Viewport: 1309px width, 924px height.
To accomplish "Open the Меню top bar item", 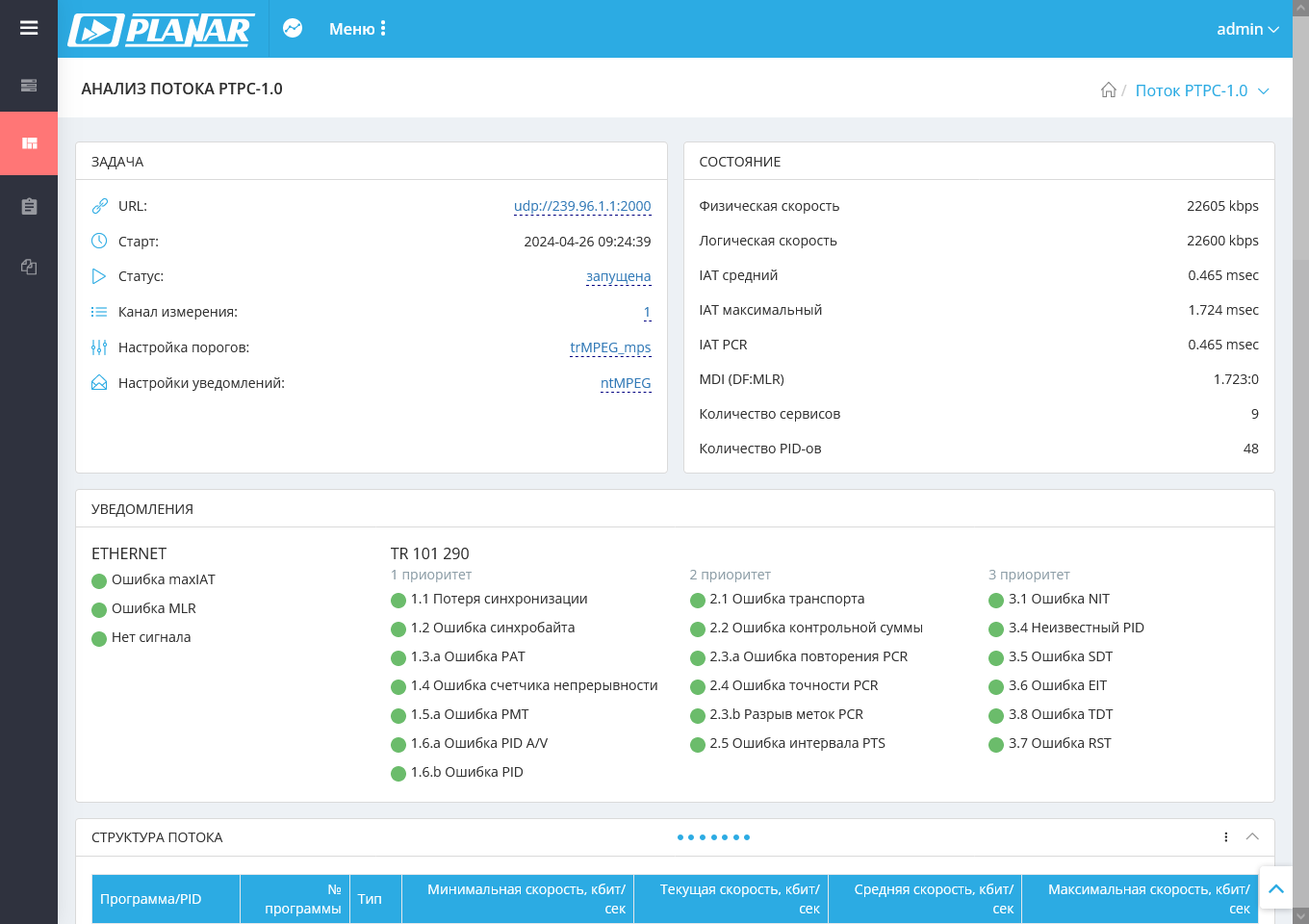I will [357, 29].
